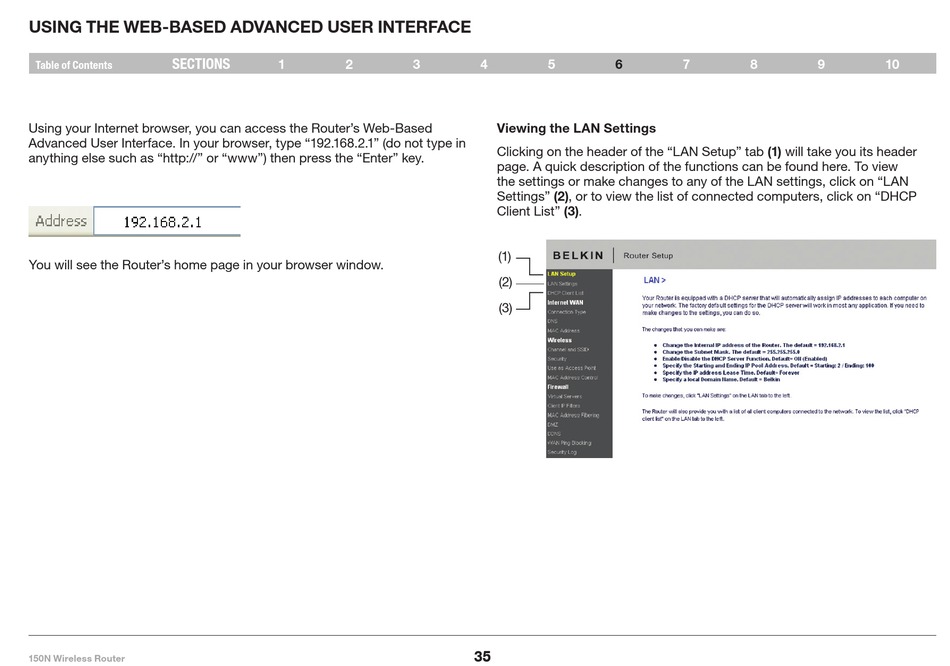Open the Table of Contents link
Screen dimensions: 950x666
73,65
